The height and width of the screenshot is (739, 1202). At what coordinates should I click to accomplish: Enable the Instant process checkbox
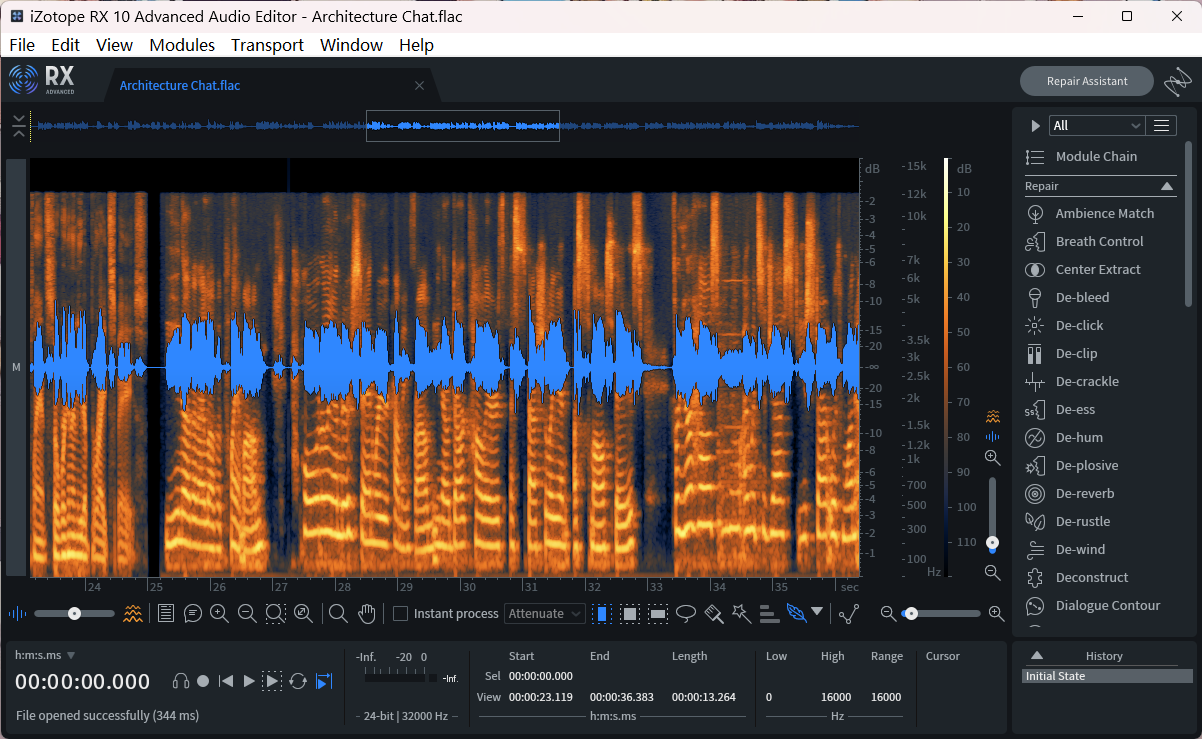[x=401, y=613]
